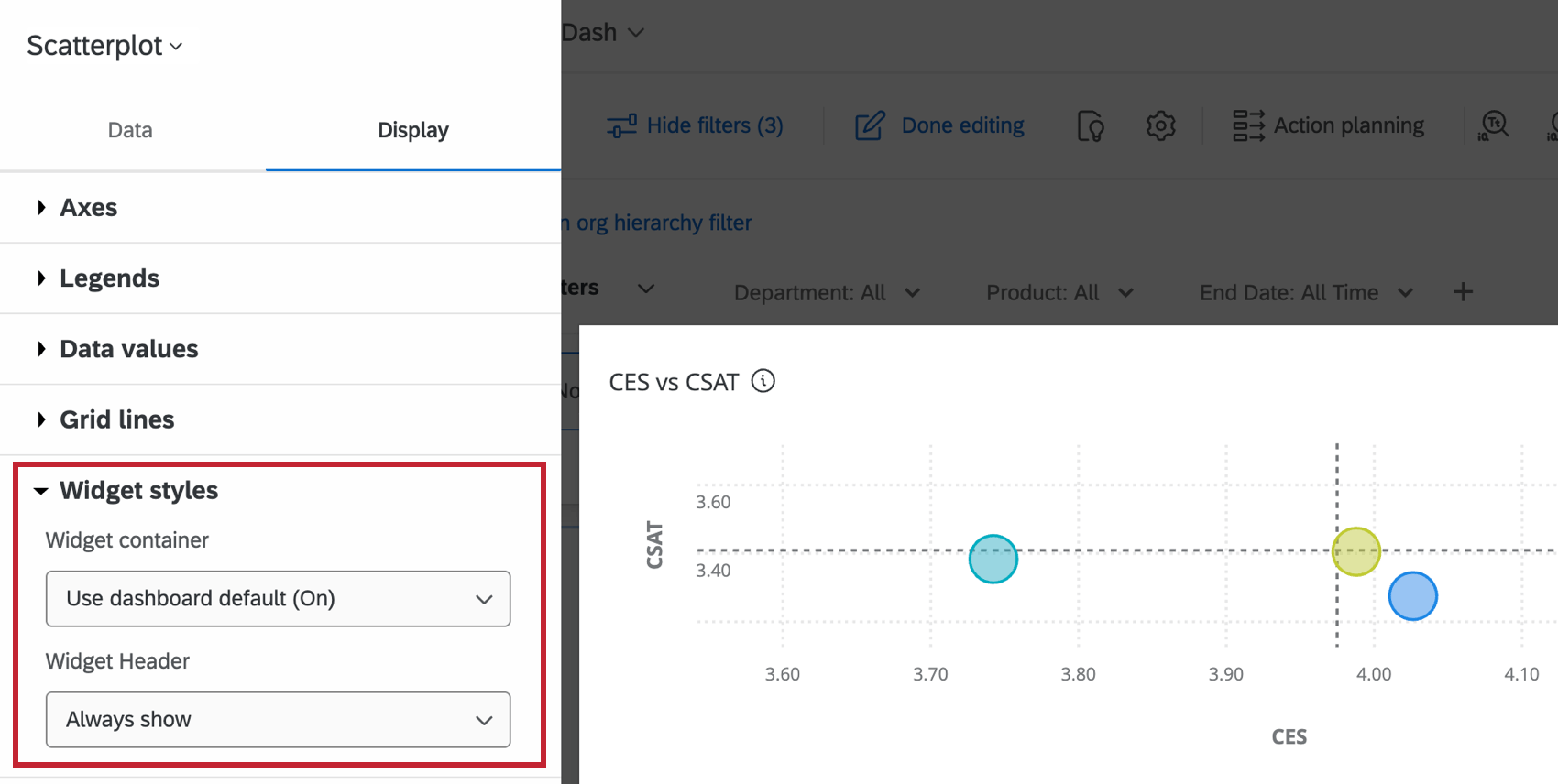
Task: Click the Text iQ magnifier icon
Action: coord(1494,125)
